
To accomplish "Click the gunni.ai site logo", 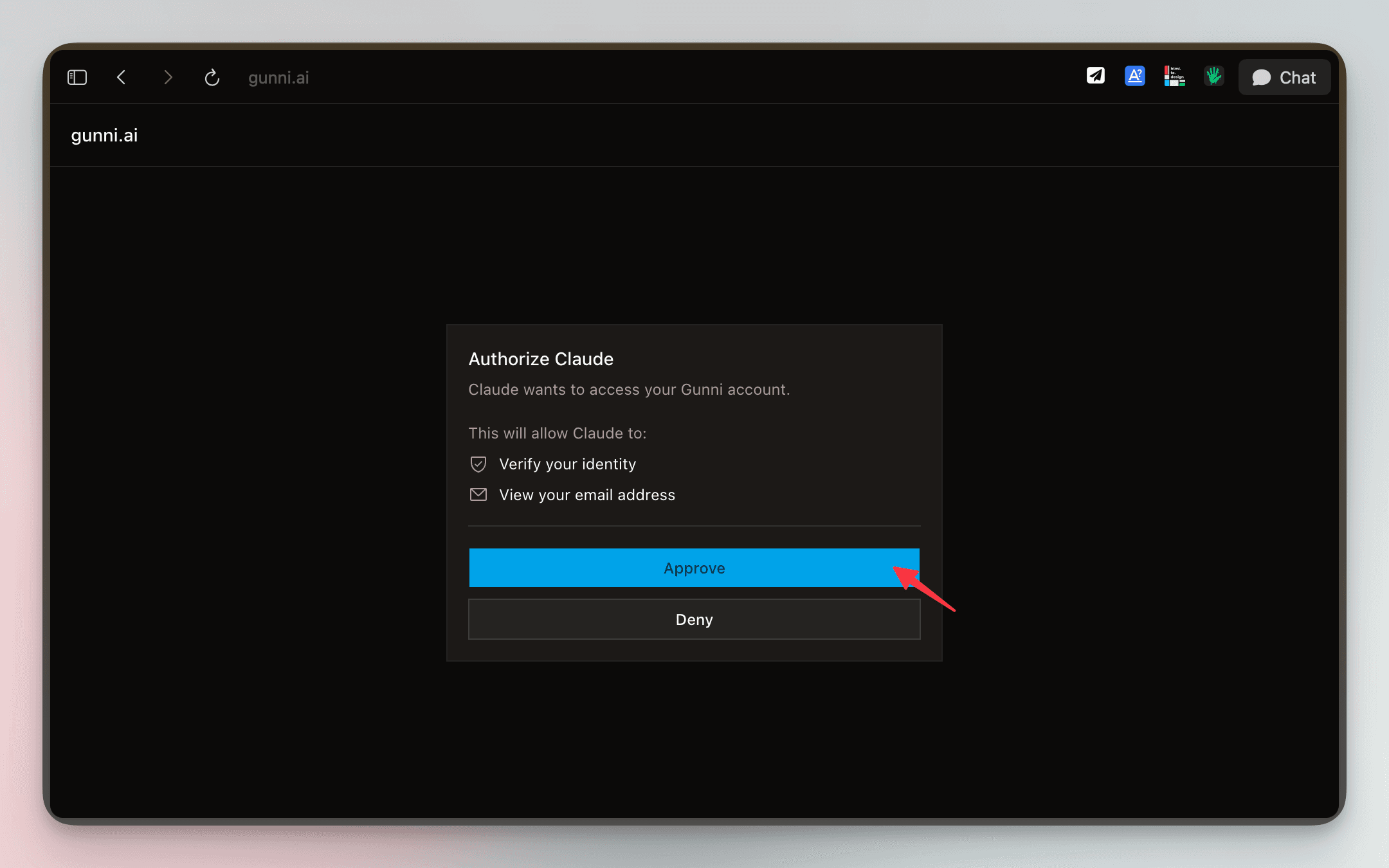I will 104,135.
